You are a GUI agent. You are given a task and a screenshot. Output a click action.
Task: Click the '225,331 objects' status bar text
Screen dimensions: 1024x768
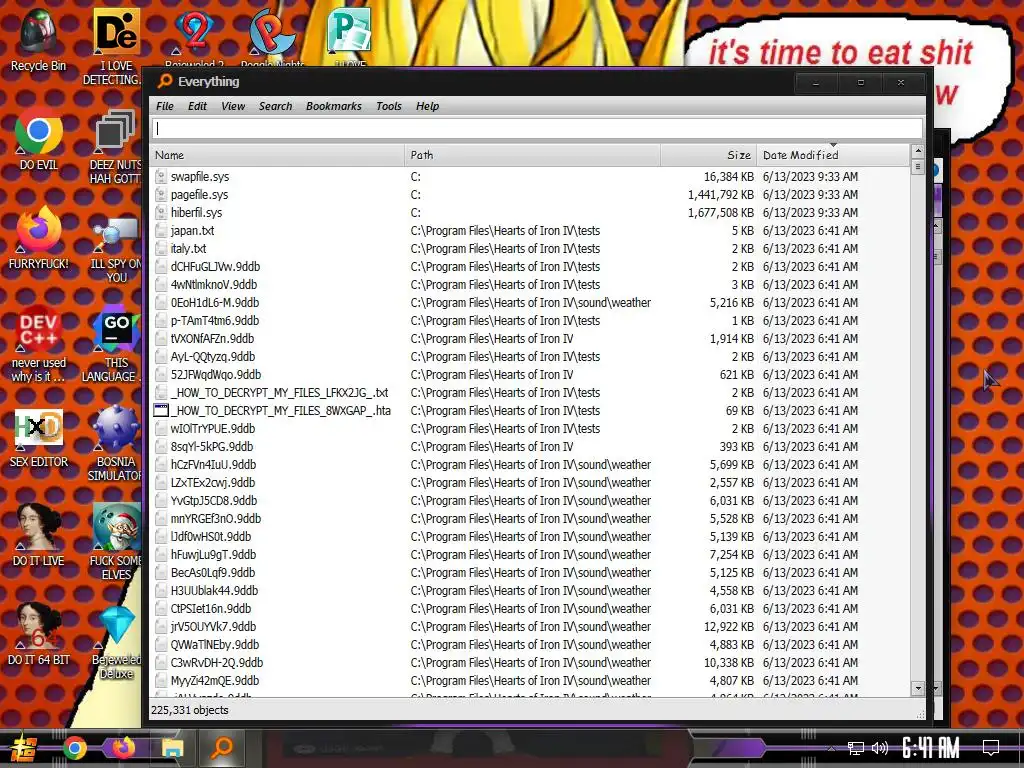pyautogui.click(x=189, y=710)
